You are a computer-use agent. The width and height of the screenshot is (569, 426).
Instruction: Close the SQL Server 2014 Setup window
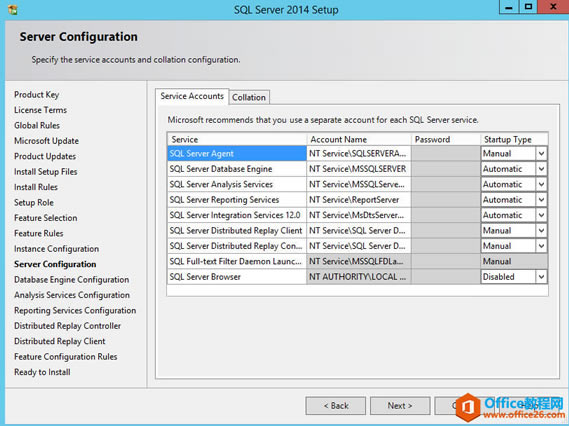point(553,7)
